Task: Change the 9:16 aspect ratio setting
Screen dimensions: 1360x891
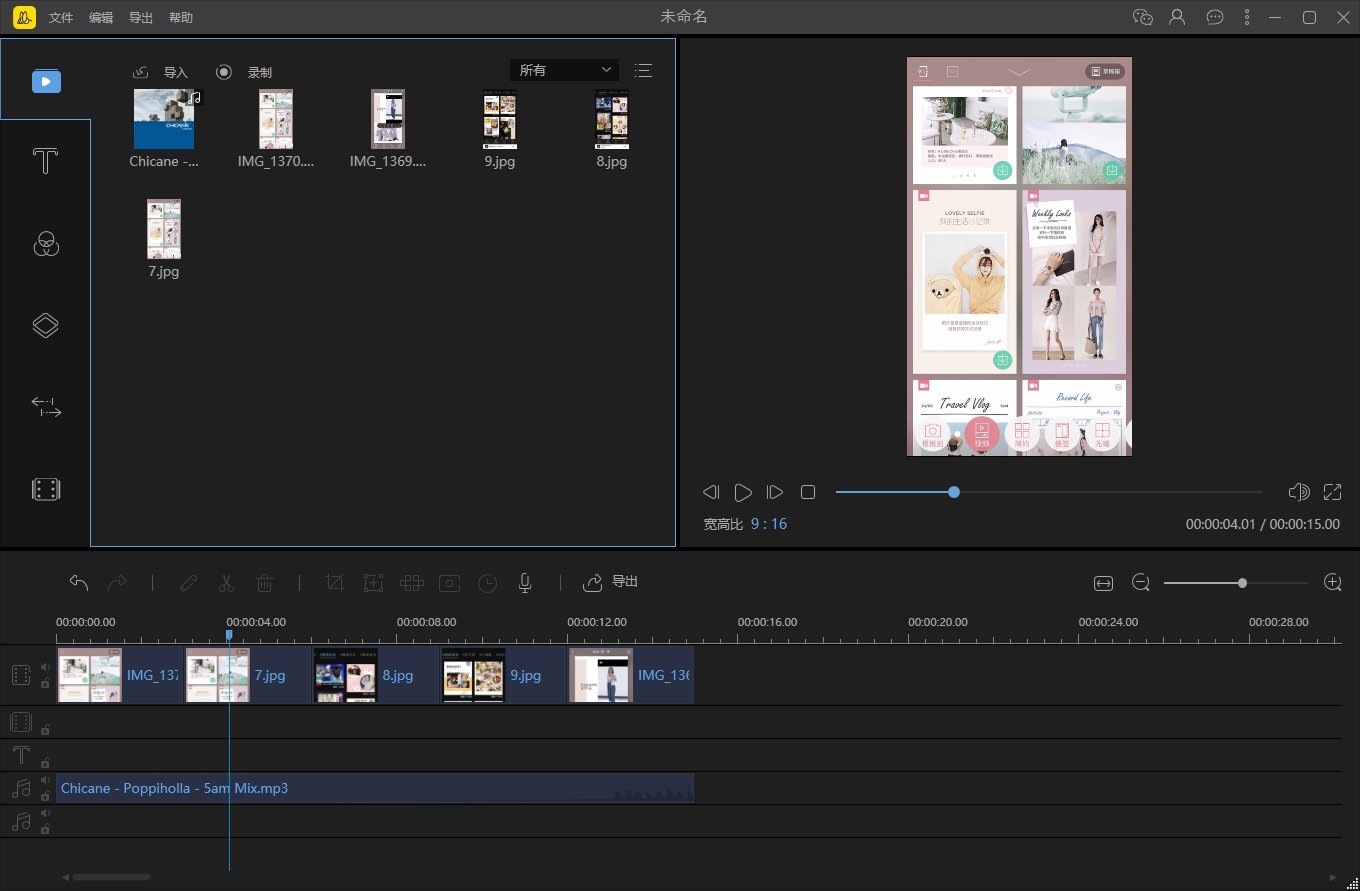Action: [x=769, y=524]
